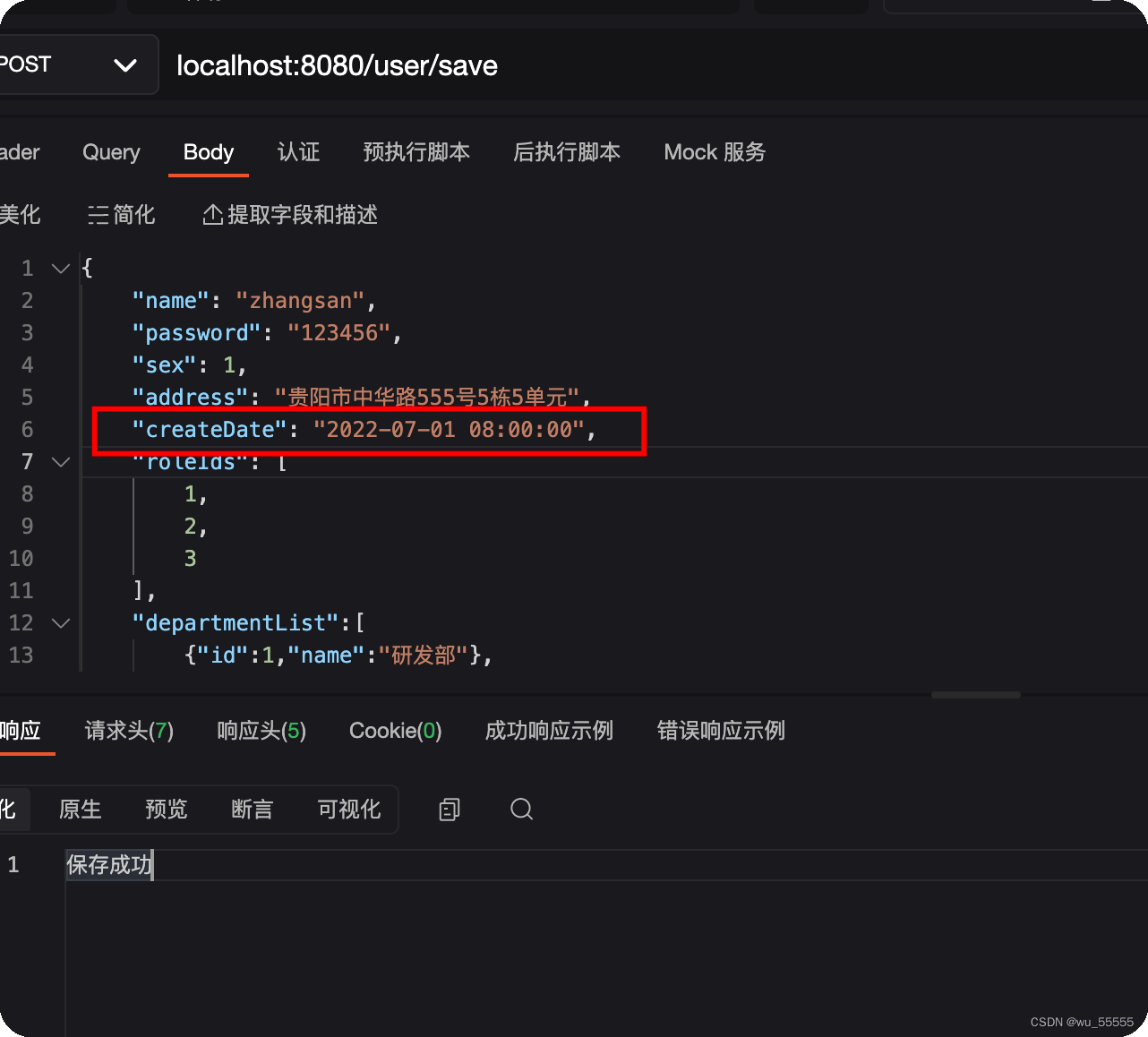
Task: Open the 响应头(5) tab
Action: pyautogui.click(x=261, y=731)
